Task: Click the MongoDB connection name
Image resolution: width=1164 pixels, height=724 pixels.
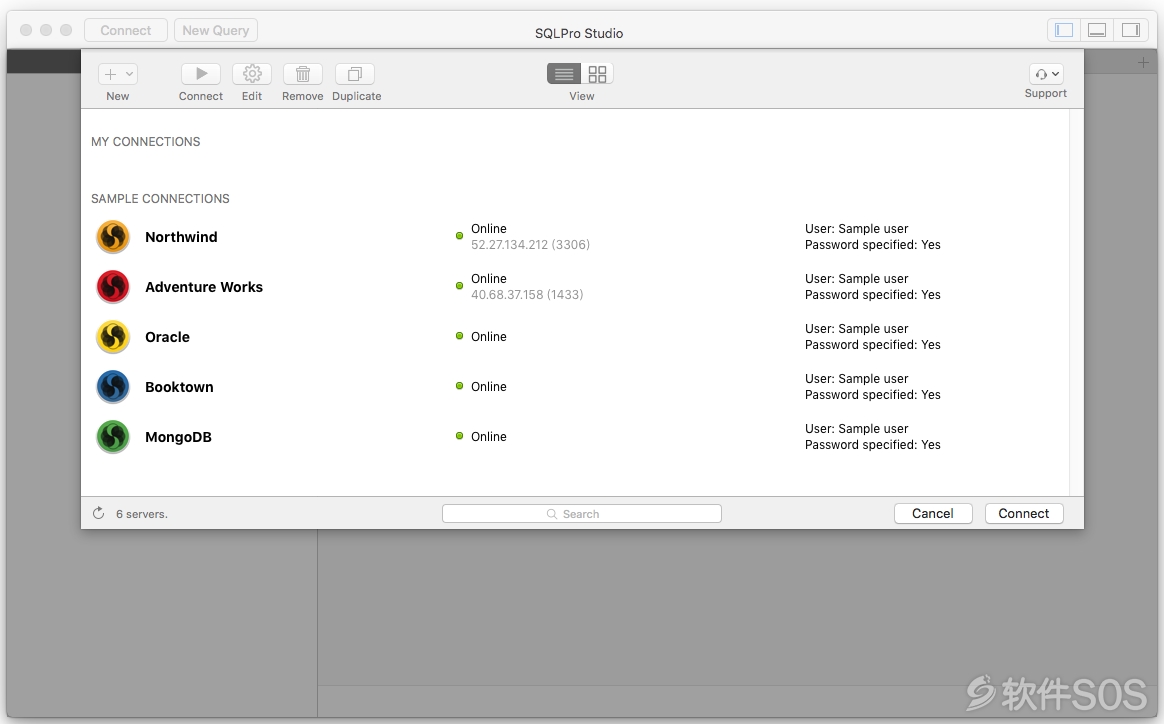Action: [178, 437]
